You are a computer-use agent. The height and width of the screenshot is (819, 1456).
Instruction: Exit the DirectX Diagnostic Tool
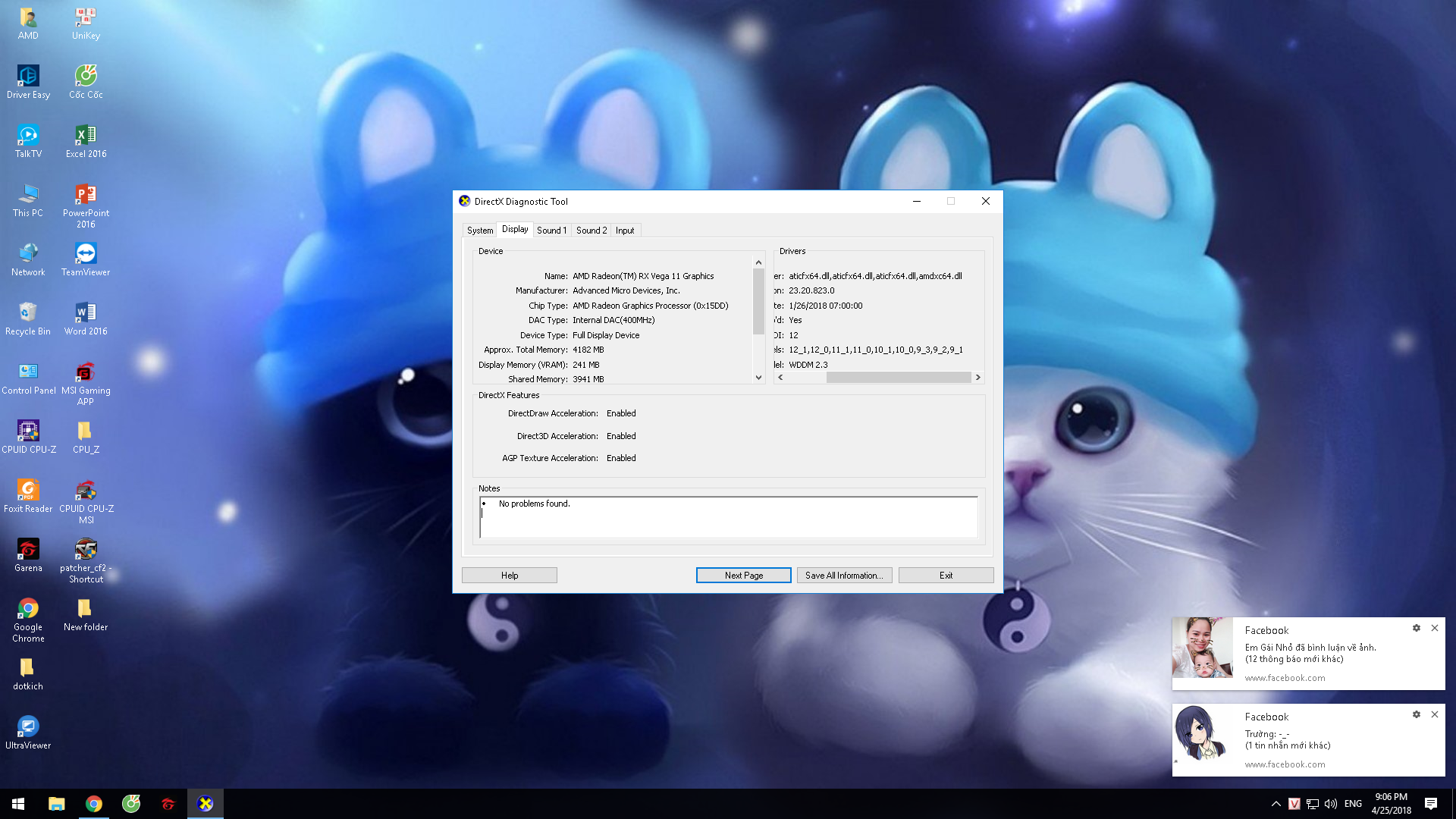click(946, 576)
